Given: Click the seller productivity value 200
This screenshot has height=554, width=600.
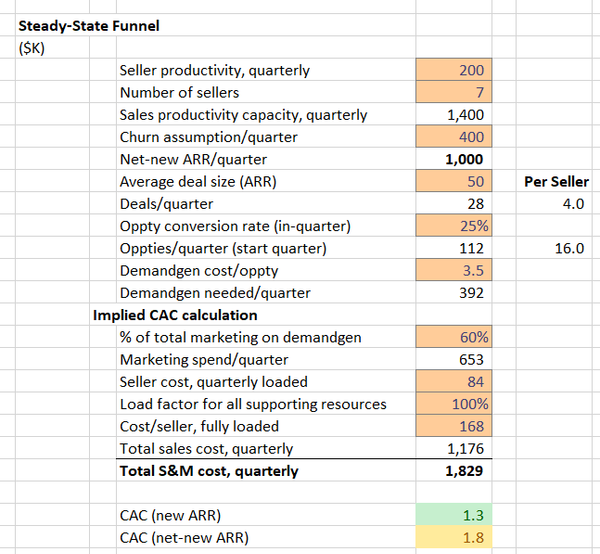Looking at the screenshot, I should click(454, 70).
